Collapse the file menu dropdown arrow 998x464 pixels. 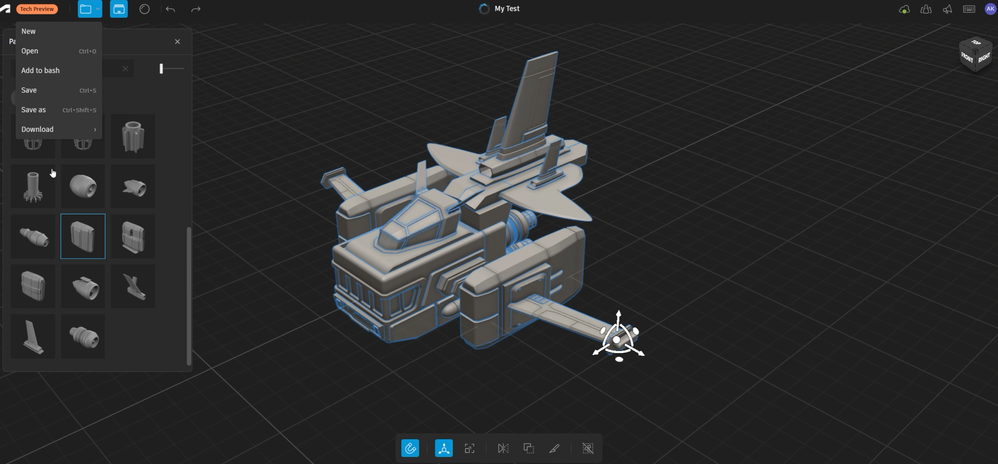pos(97,9)
